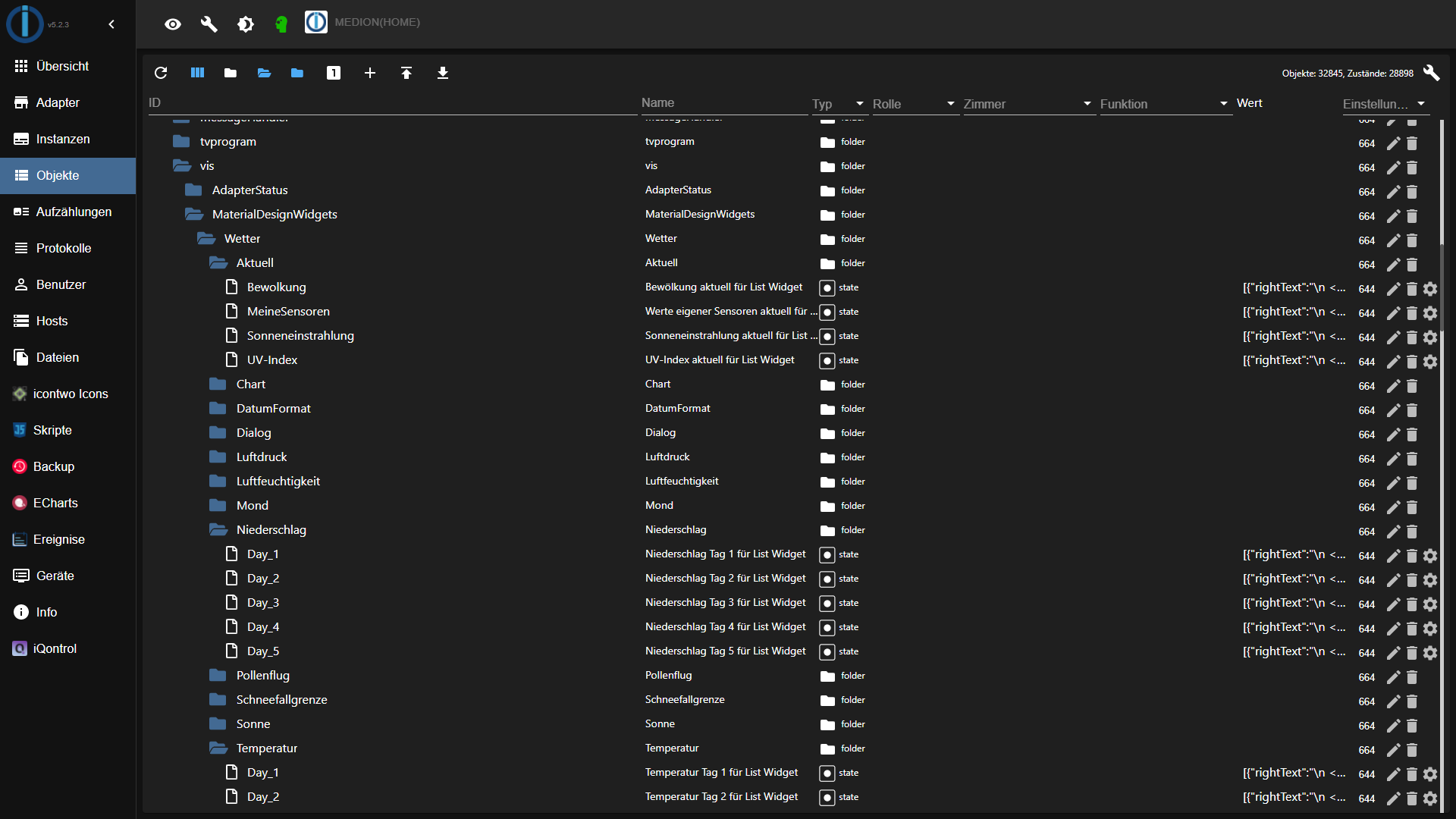This screenshot has width=1456, height=819.
Task: Open Aufzählungen in sidebar
Action: 67,212
